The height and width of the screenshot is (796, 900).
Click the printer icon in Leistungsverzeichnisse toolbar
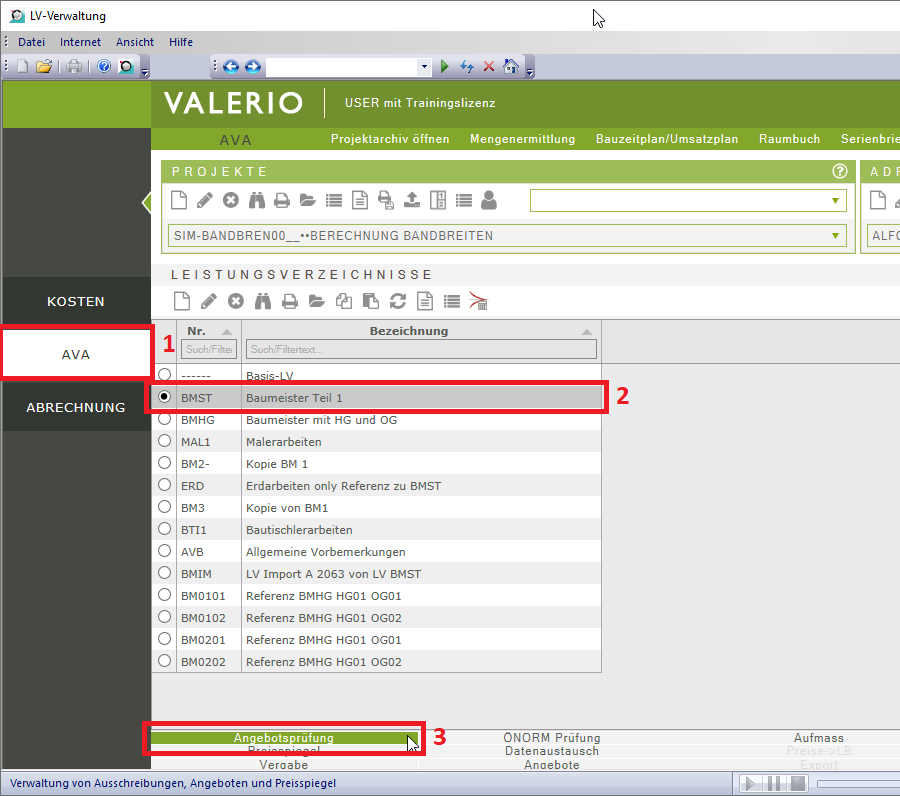(290, 301)
